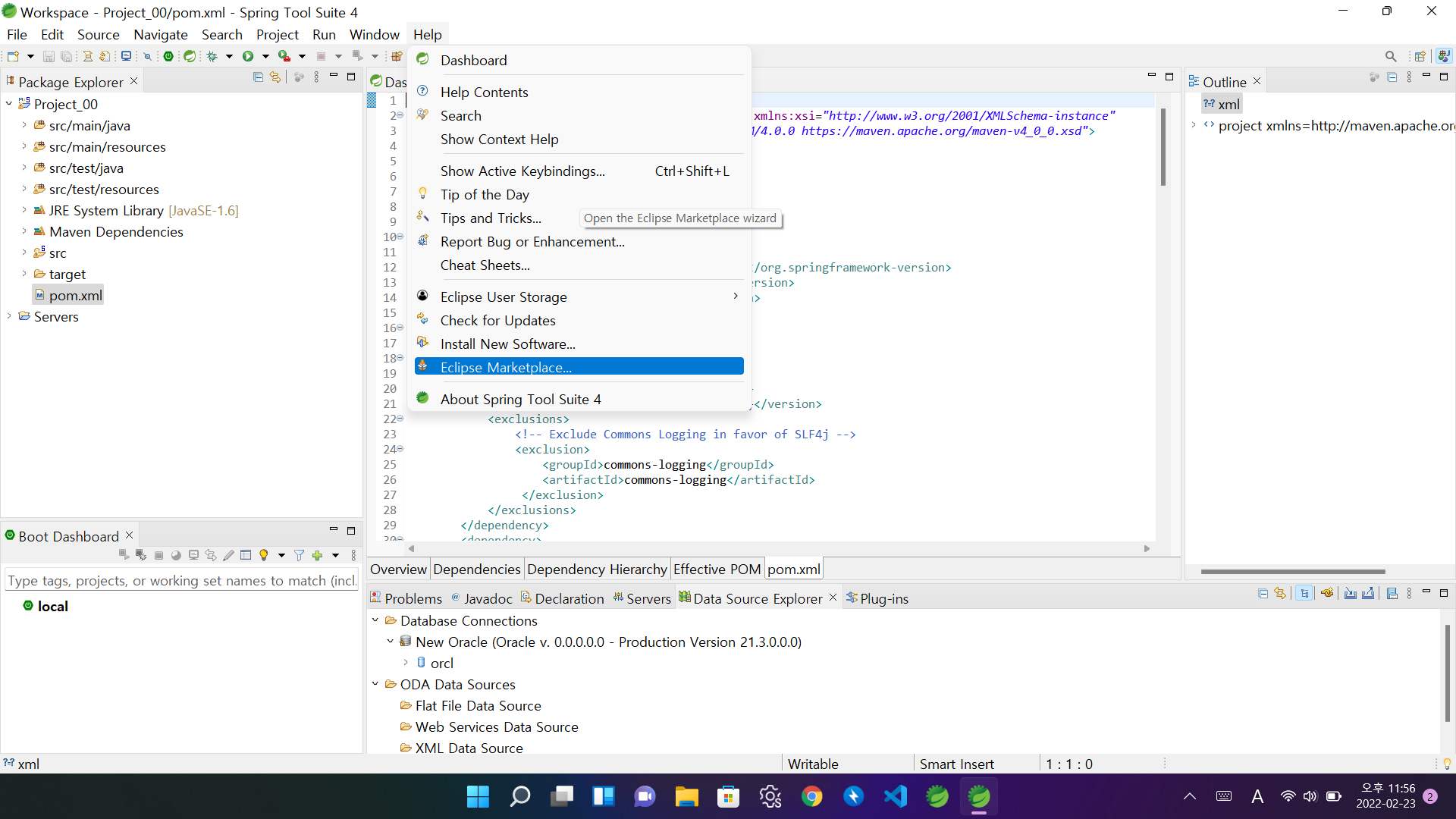Click the funnel filter icon in Boot Dashboard
Screen dimensions: 1456x819
pyautogui.click(x=299, y=556)
